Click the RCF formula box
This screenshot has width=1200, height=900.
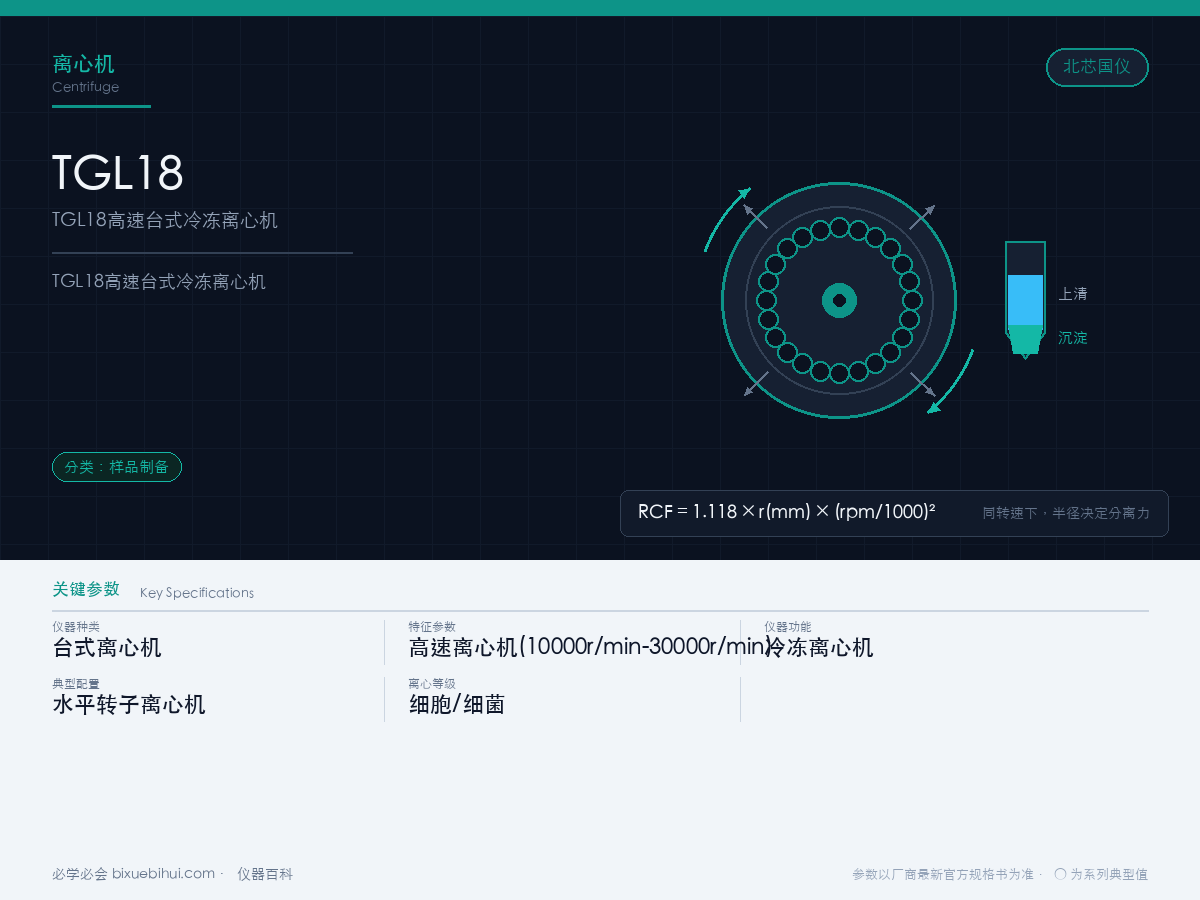pos(894,513)
